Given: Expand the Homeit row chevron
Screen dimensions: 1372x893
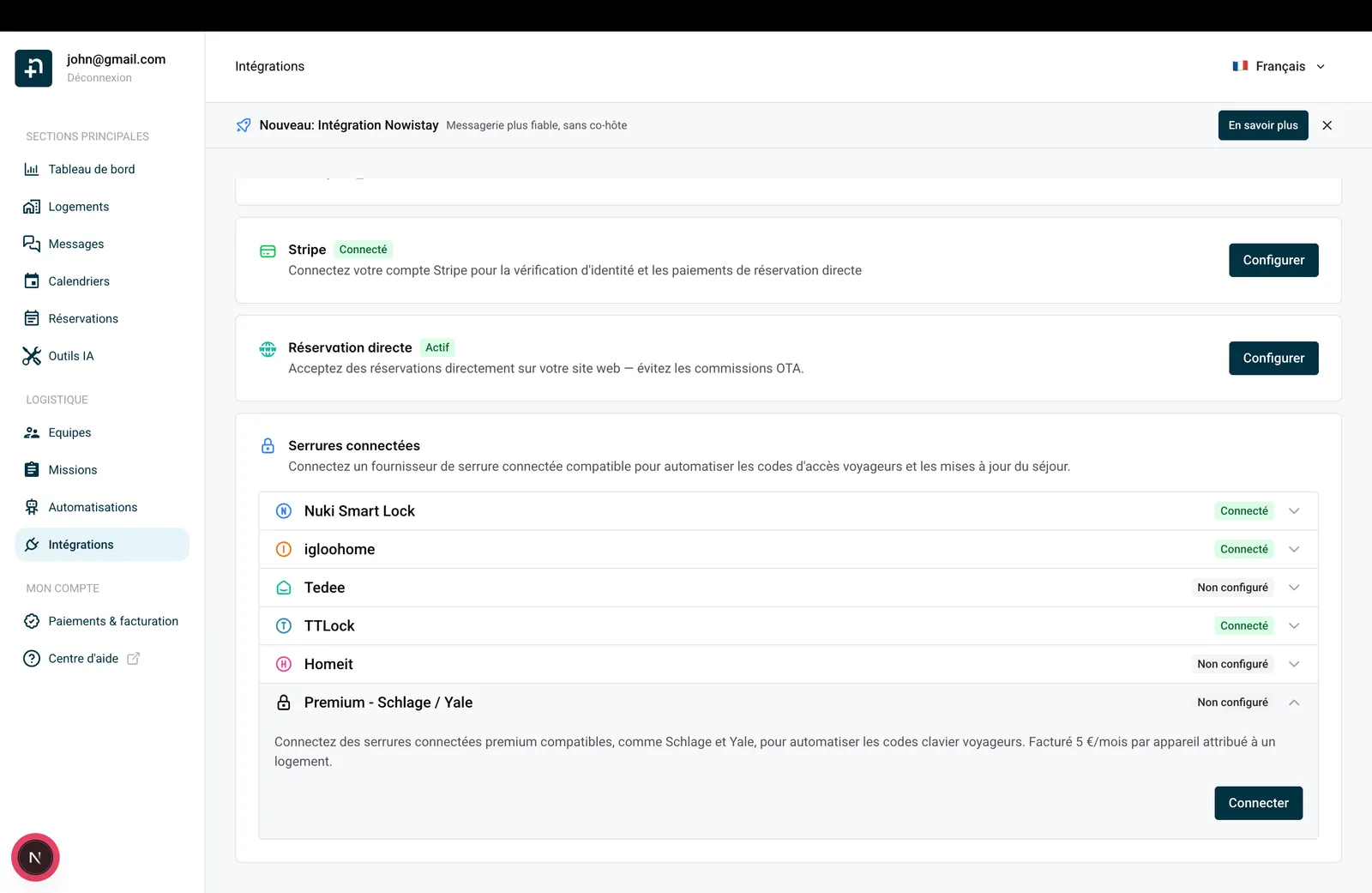Looking at the screenshot, I should pos(1294,664).
